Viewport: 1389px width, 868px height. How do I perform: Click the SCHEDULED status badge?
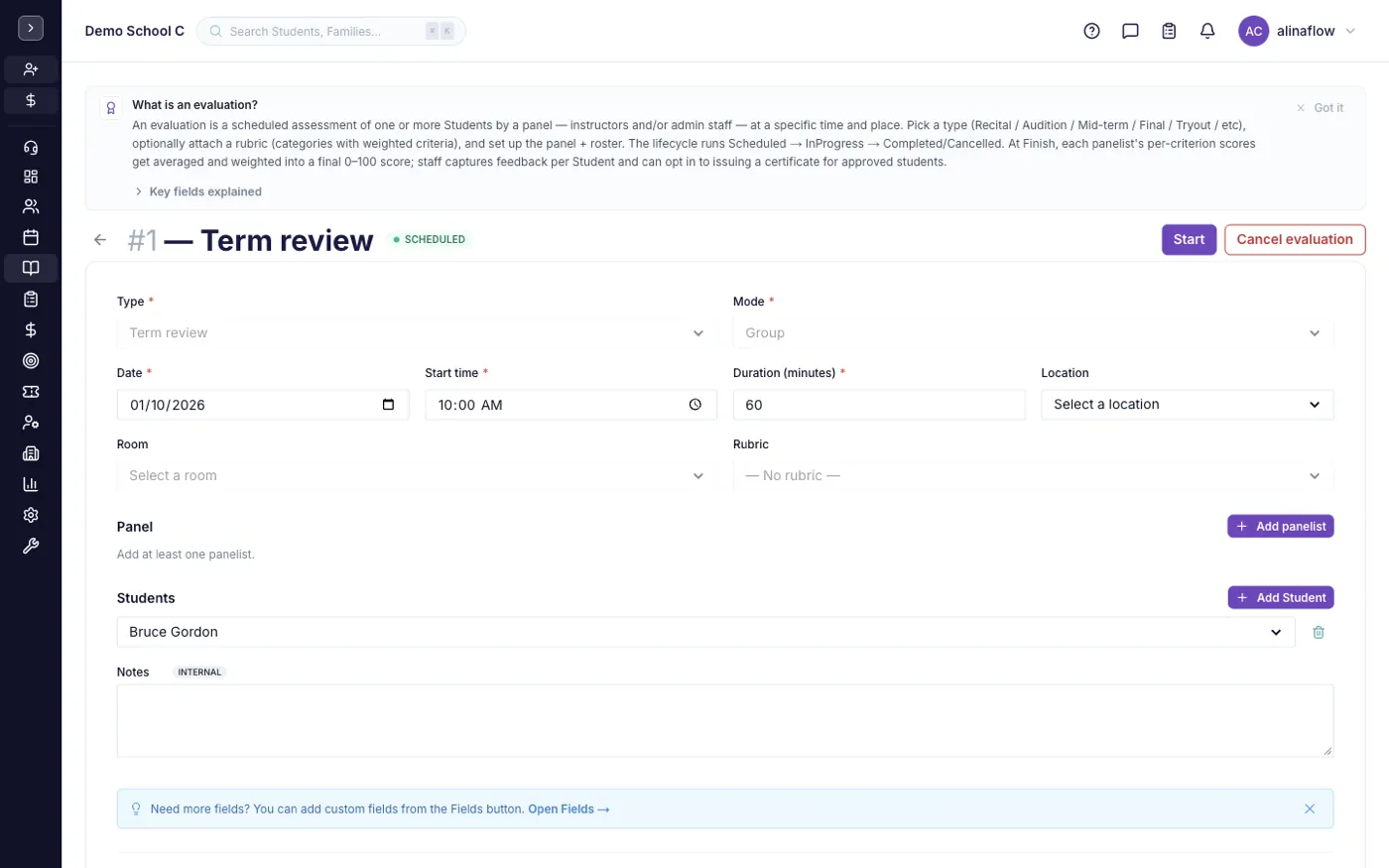[x=429, y=239]
